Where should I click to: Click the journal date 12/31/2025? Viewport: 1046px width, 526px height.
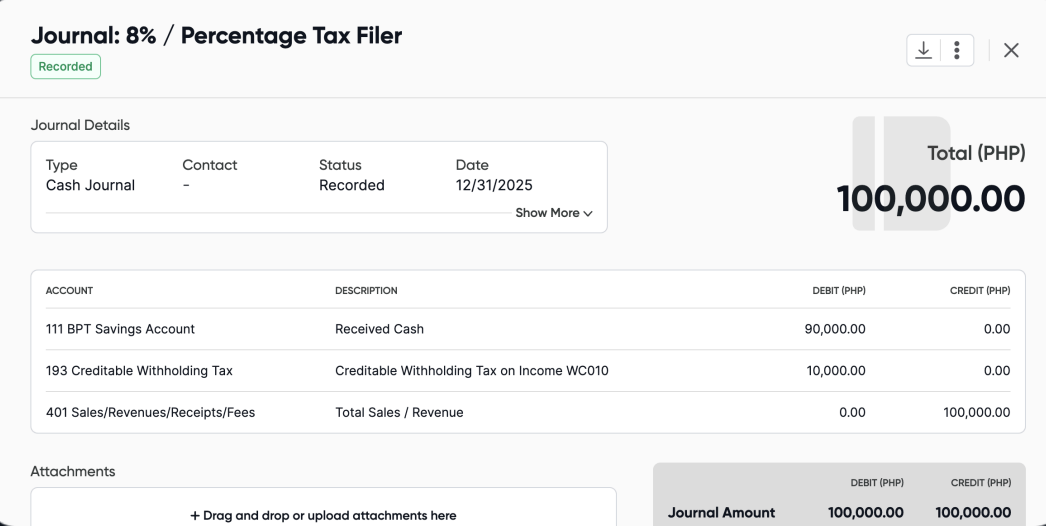(x=494, y=185)
